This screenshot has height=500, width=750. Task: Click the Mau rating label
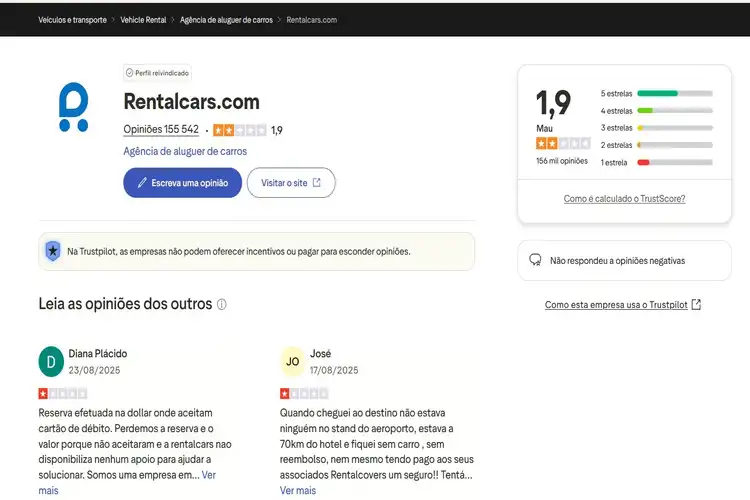click(544, 128)
